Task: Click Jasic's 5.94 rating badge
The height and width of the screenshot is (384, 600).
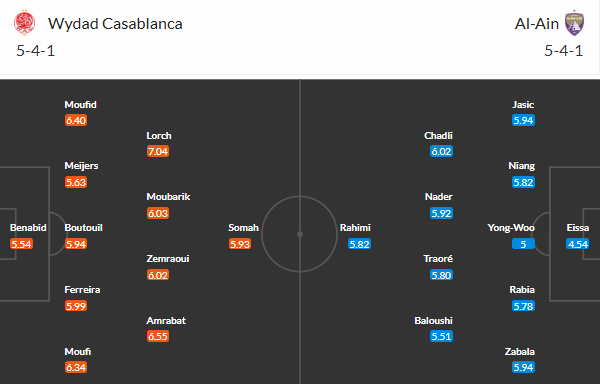Action: [x=523, y=120]
